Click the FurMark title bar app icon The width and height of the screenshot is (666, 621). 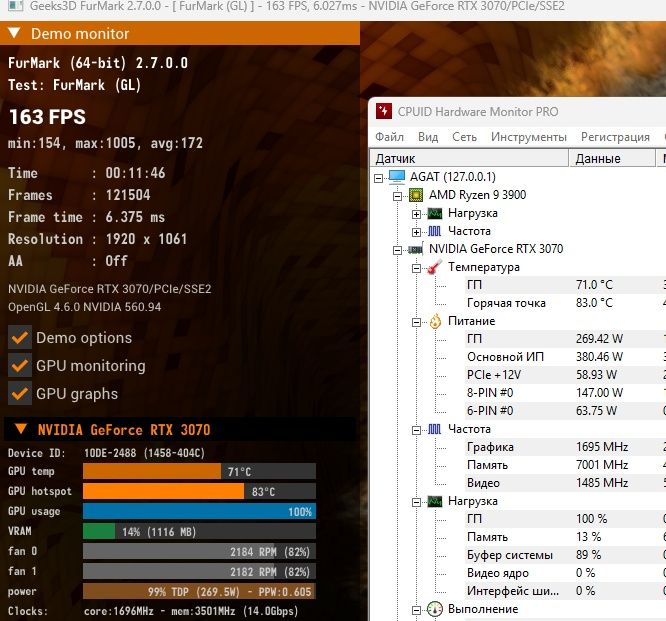(x=15, y=6)
